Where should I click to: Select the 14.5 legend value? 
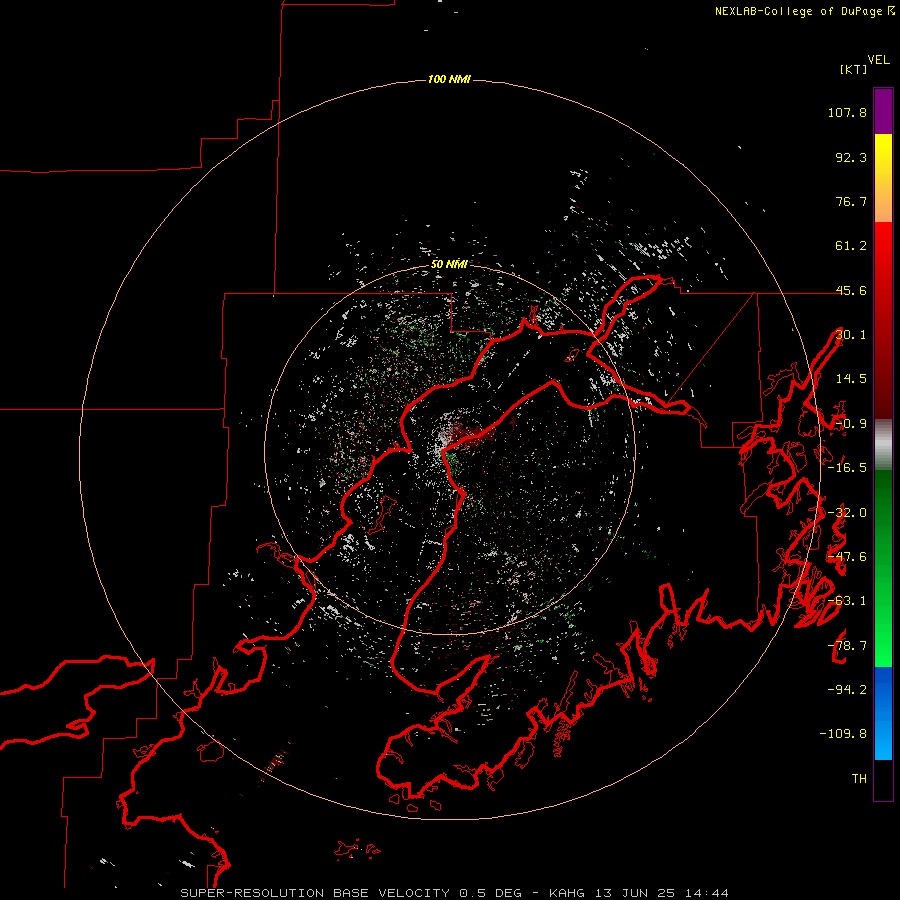(851, 379)
